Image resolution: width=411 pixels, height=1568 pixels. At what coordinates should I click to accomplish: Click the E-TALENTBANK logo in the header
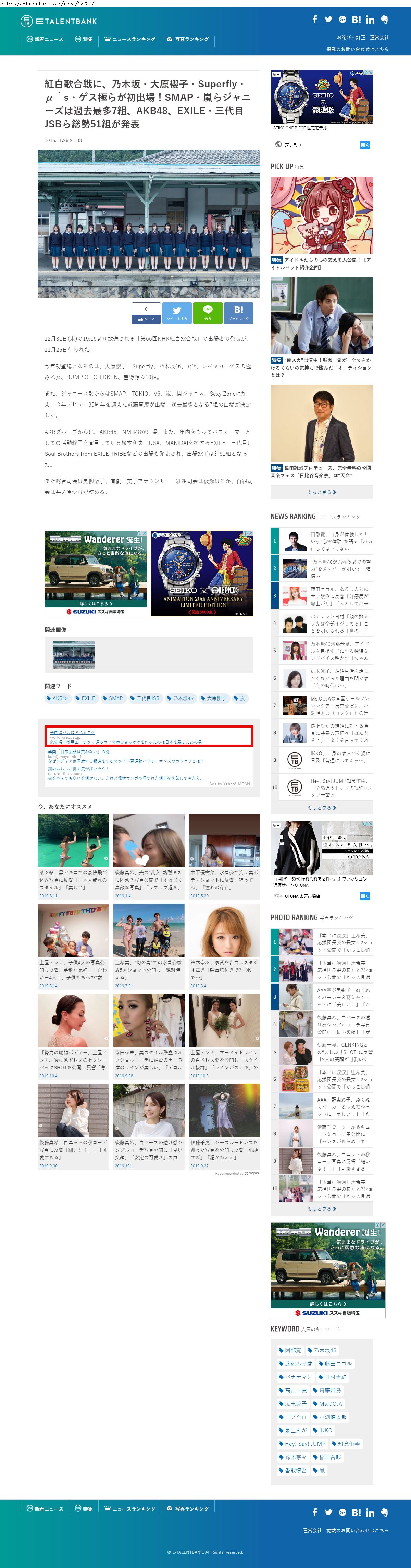[59, 21]
